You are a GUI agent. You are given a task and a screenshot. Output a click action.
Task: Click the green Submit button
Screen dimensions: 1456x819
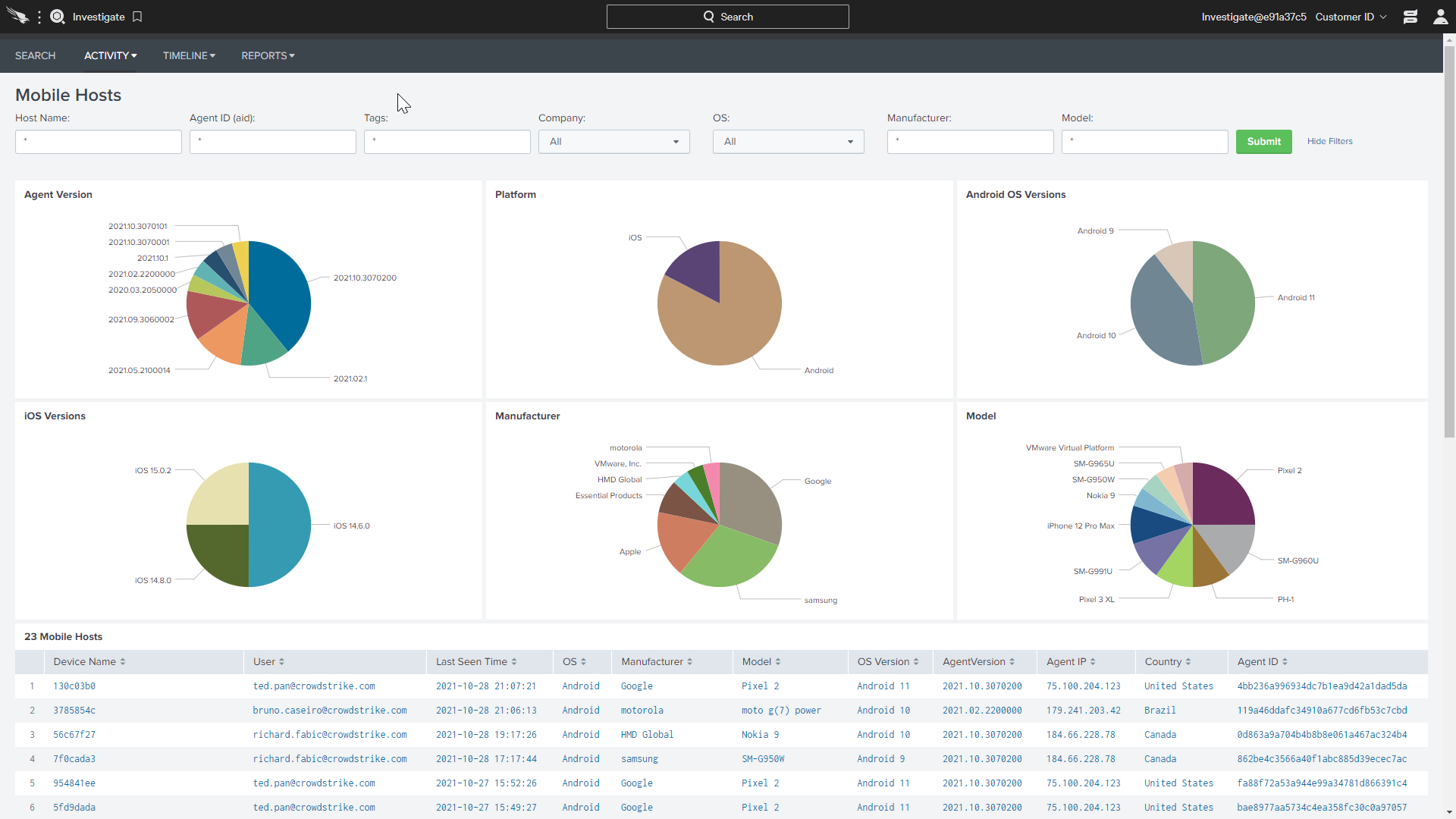point(1264,142)
